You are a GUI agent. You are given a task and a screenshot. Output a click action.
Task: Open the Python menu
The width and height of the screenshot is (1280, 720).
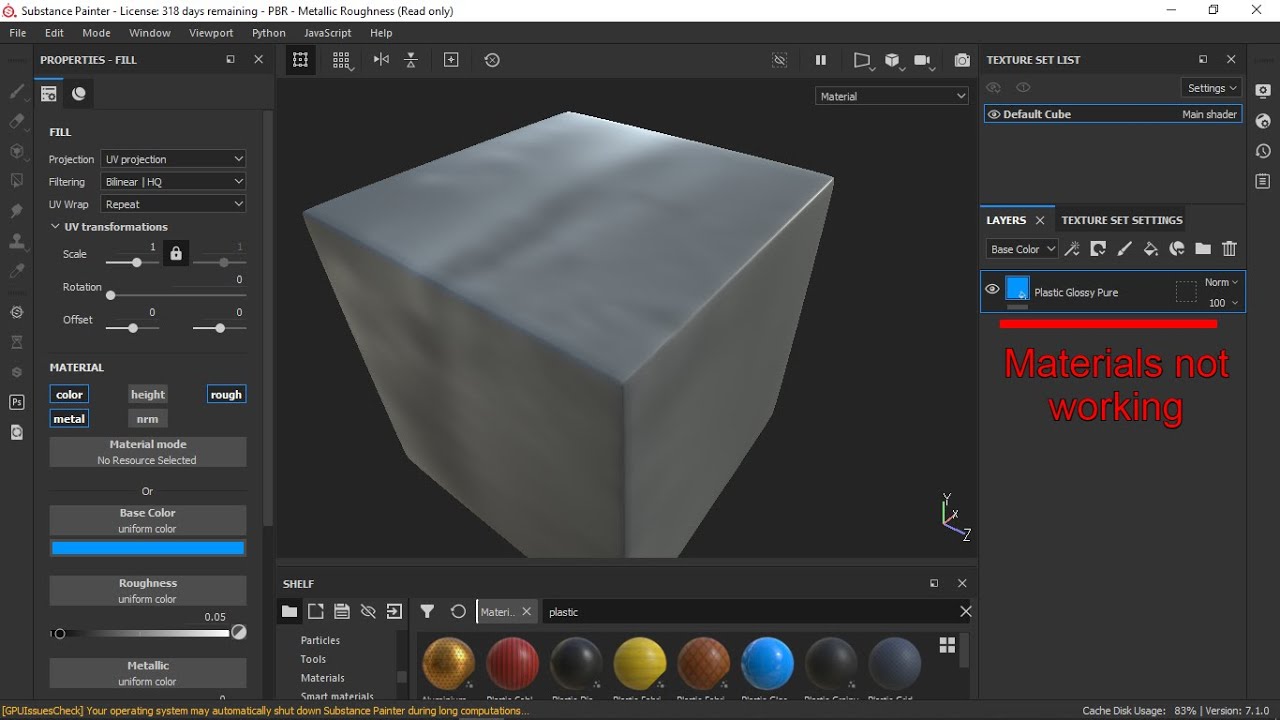tap(268, 33)
